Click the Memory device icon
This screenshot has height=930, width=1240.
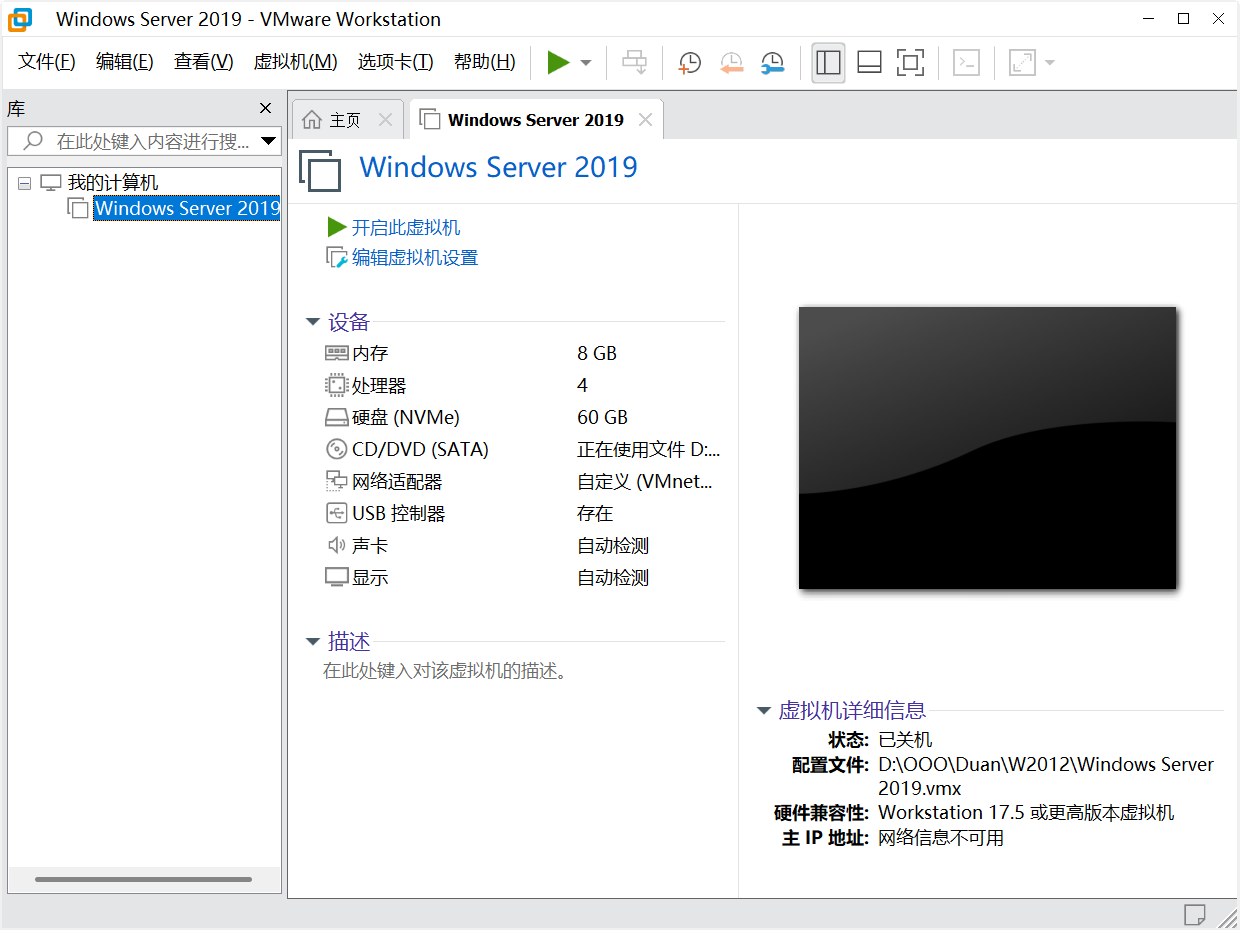coord(335,352)
